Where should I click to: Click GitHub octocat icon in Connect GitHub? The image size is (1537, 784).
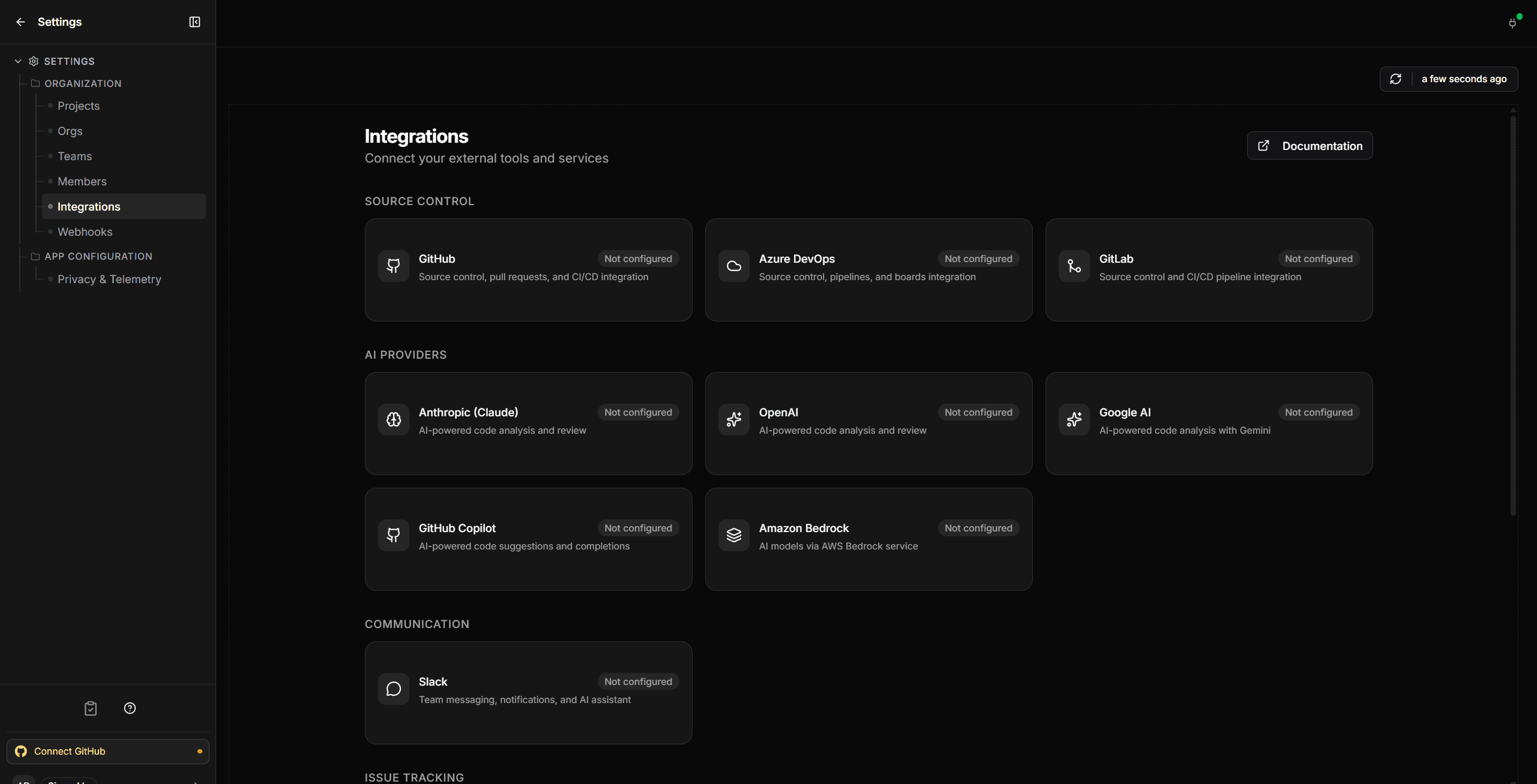pyautogui.click(x=21, y=751)
